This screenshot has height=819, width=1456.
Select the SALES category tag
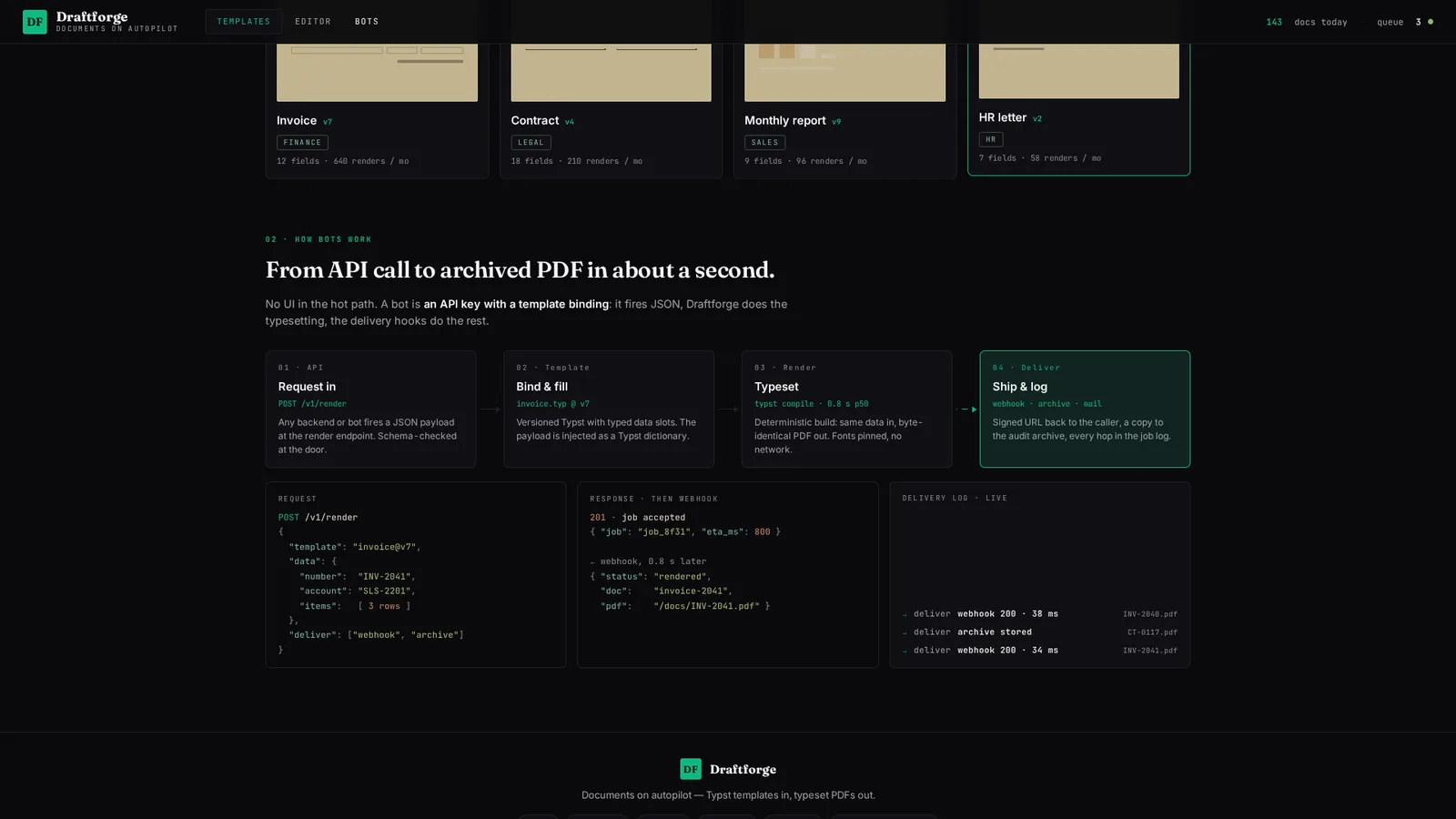click(x=764, y=142)
